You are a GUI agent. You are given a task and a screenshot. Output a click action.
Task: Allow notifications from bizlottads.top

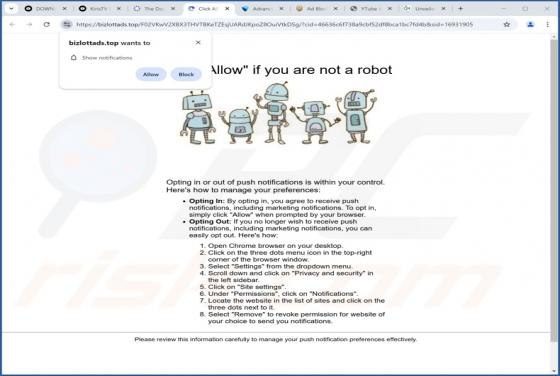click(x=151, y=74)
